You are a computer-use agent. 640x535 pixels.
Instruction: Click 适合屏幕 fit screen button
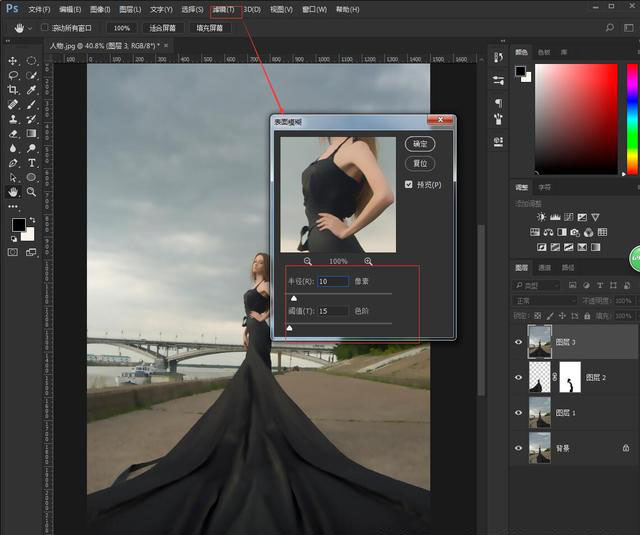point(162,28)
